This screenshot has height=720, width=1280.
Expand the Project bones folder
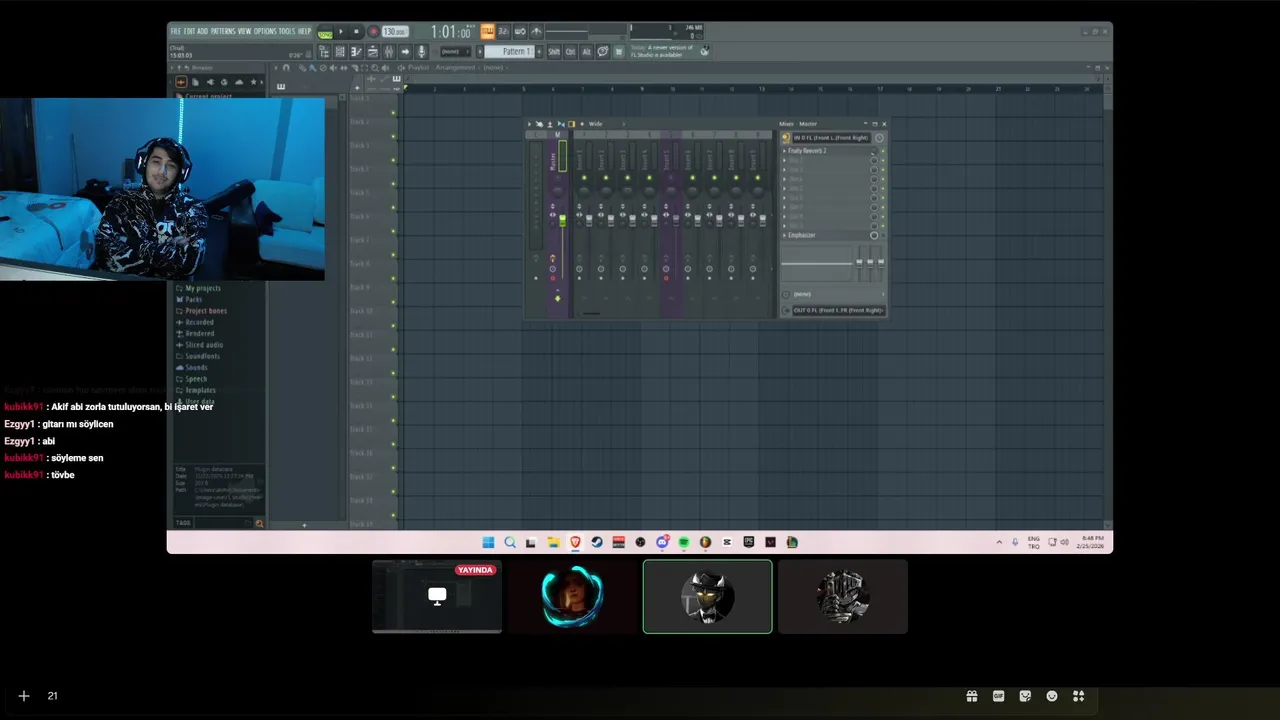click(201, 311)
